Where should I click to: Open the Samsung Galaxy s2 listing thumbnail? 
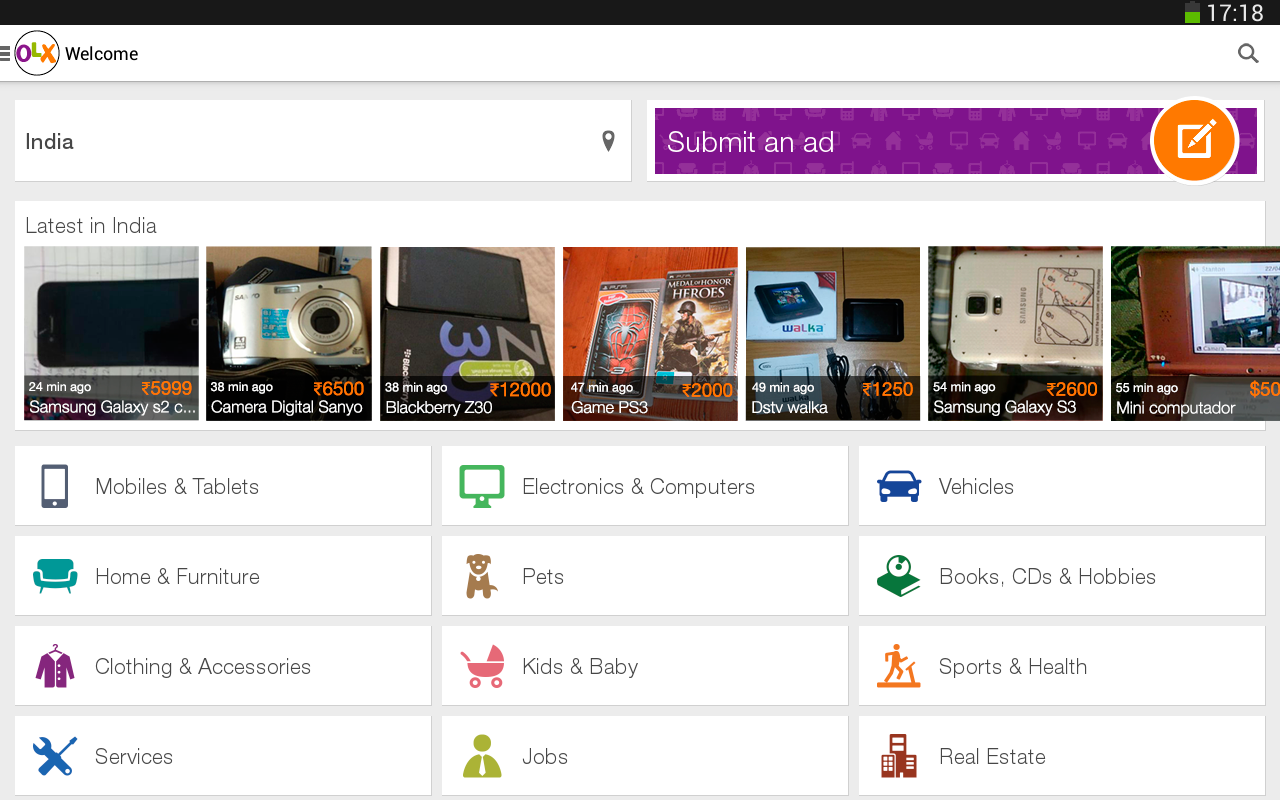[111, 334]
